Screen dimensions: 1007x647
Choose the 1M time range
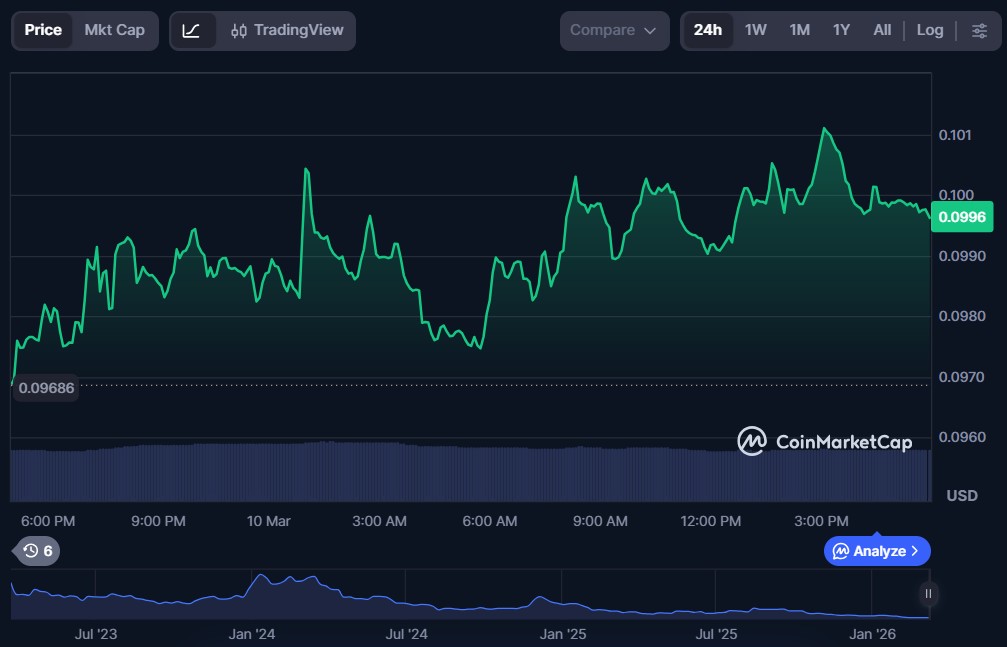pyautogui.click(x=799, y=31)
